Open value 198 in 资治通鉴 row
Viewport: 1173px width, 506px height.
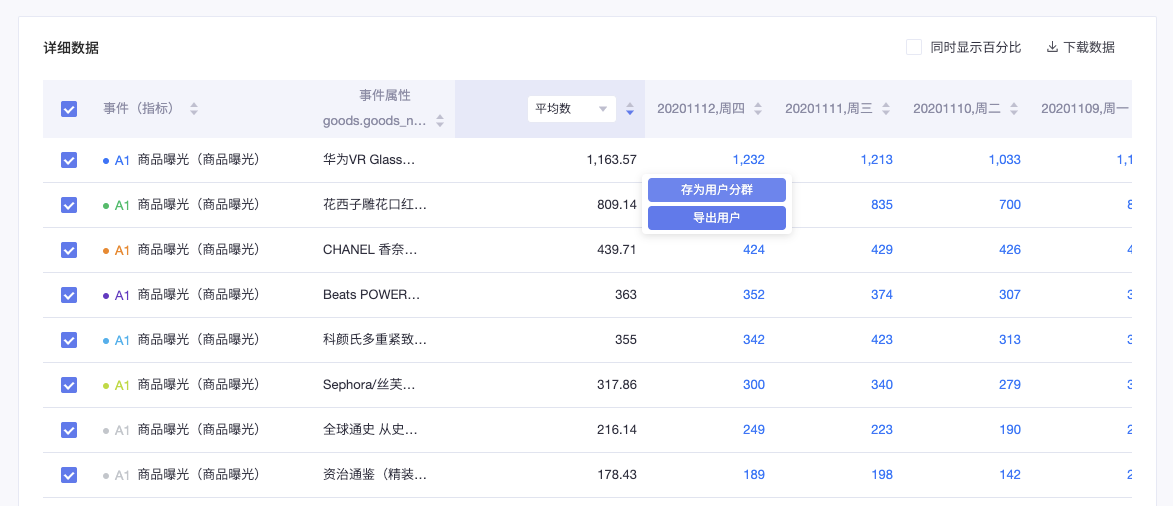click(882, 474)
